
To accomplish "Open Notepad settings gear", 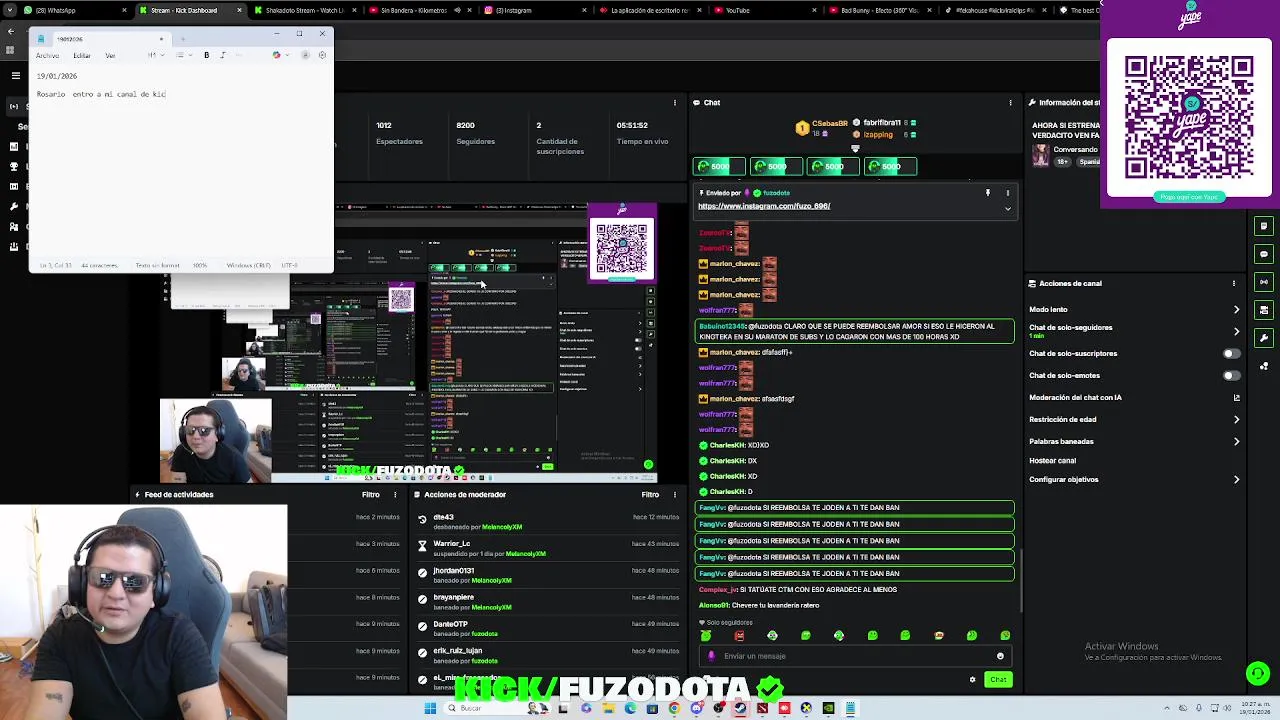I will coord(322,55).
